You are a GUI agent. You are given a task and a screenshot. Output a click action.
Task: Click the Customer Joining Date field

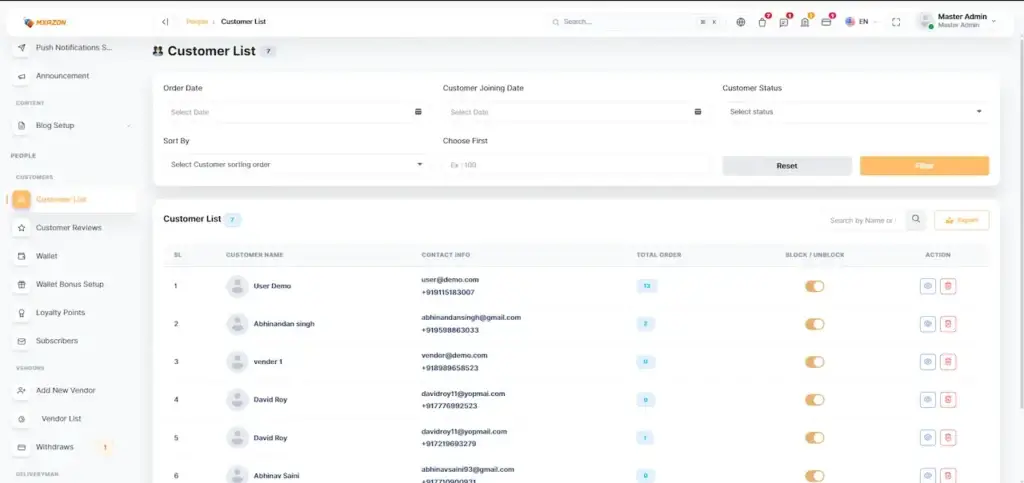coord(576,112)
